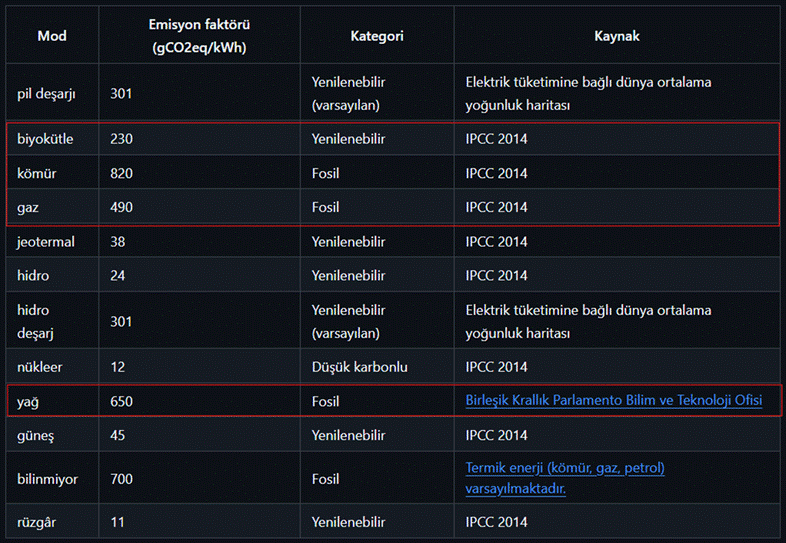Click the Mod column header

52,36
